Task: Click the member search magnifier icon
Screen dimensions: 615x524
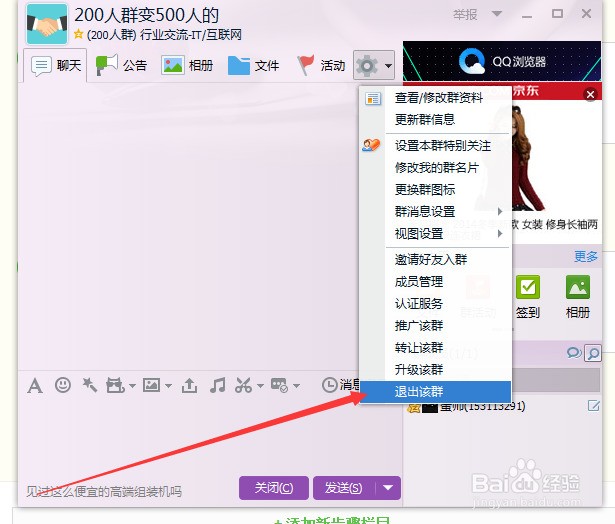Action: [x=593, y=353]
